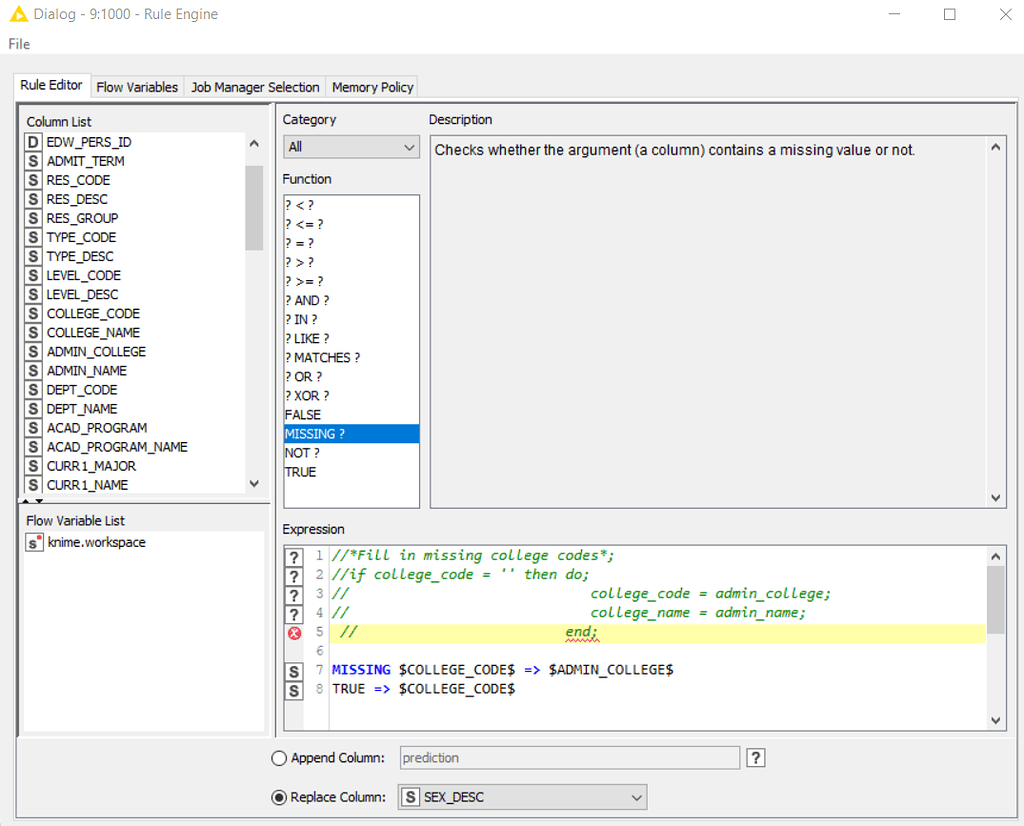The width and height of the screenshot is (1024, 826).
Task: Select the Append Column radio button
Action: pos(279,758)
